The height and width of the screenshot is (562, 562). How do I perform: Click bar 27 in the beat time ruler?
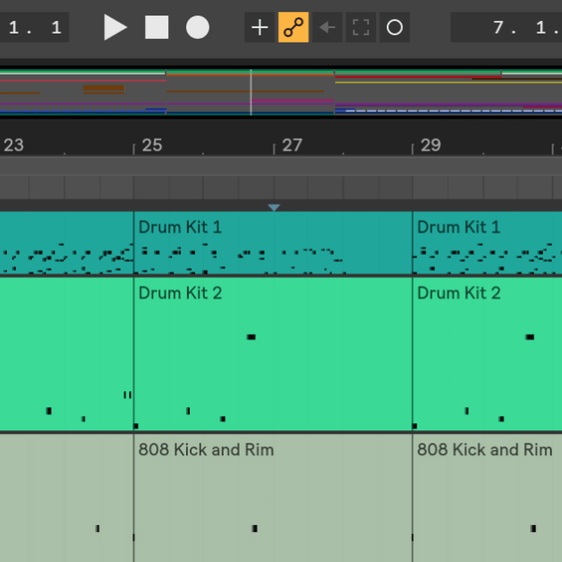click(x=292, y=145)
